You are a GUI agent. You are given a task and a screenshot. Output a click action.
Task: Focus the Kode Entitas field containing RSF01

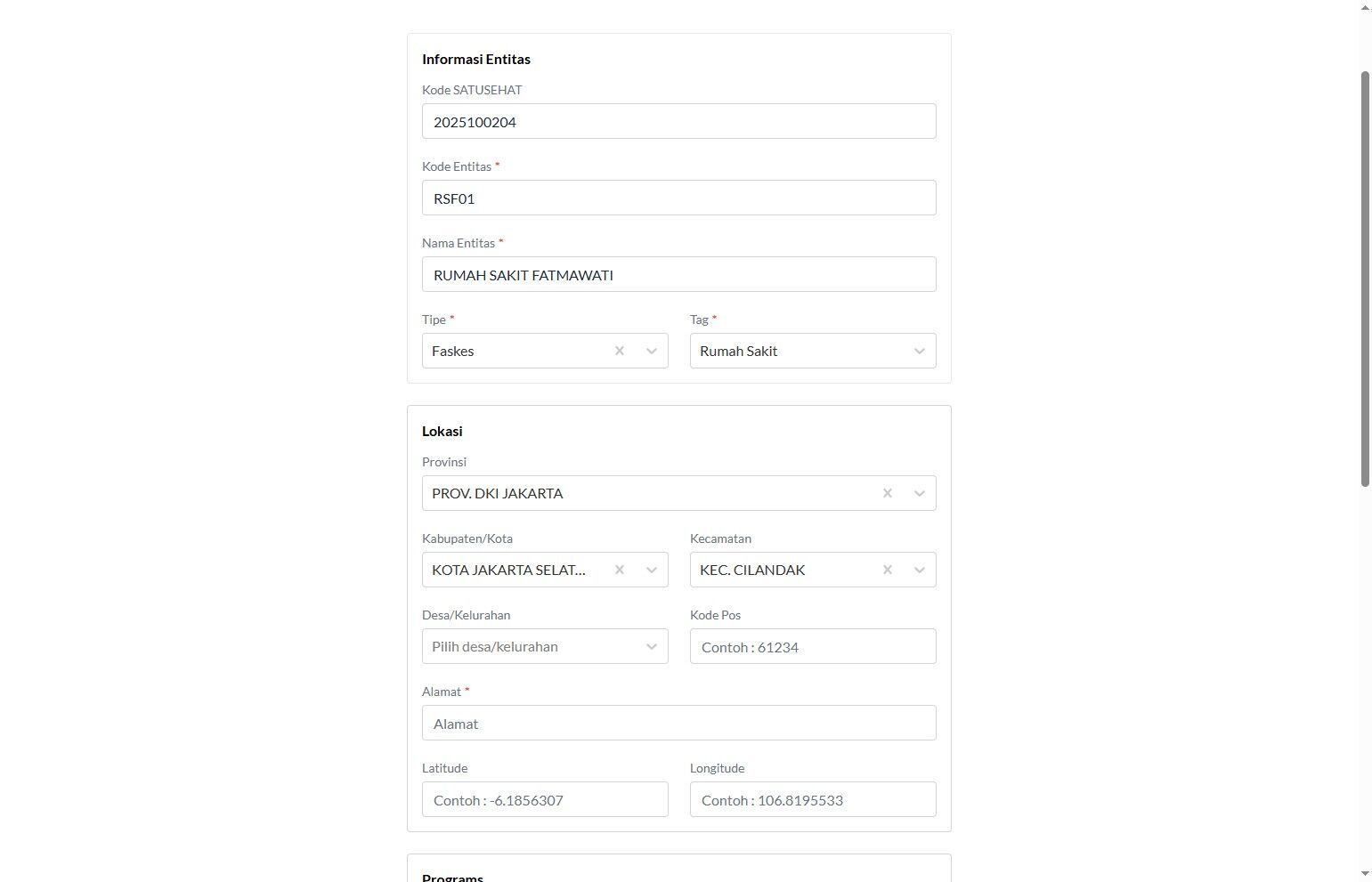point(679,198)
